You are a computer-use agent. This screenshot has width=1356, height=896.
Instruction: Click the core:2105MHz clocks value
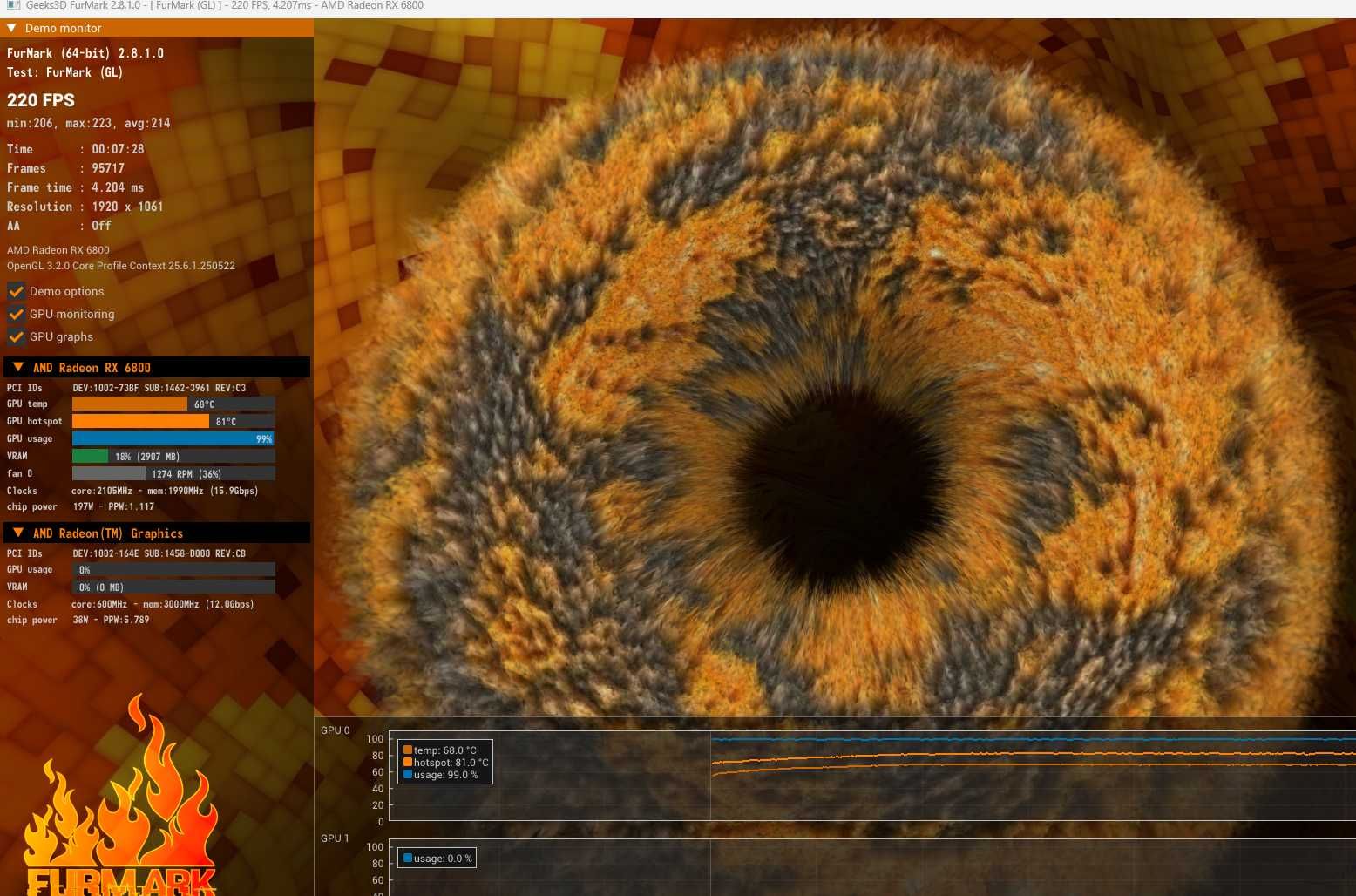point(165,491)
